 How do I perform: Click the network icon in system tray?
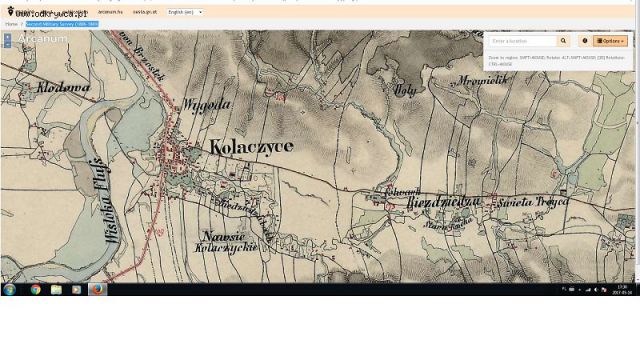[x=588, y=290]
